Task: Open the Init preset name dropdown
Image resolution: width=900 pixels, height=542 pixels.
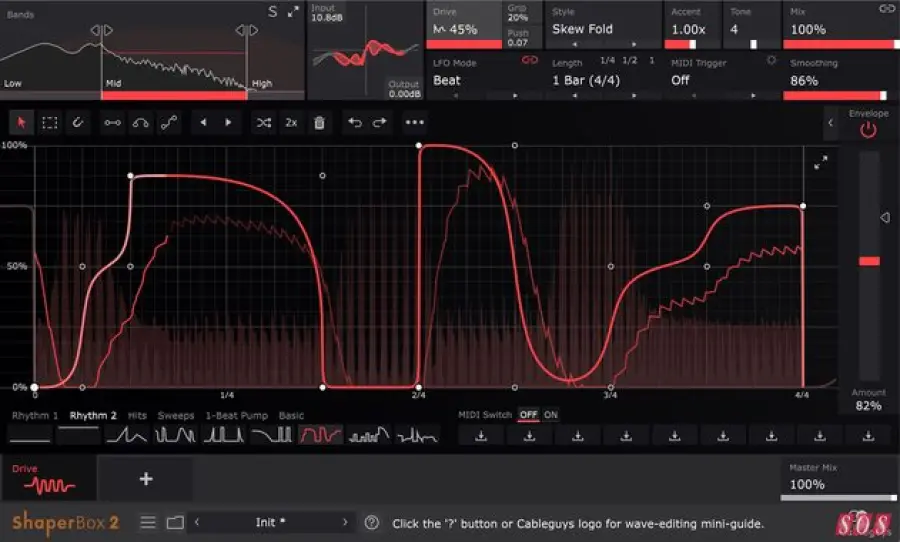Action: coord(270,522)
